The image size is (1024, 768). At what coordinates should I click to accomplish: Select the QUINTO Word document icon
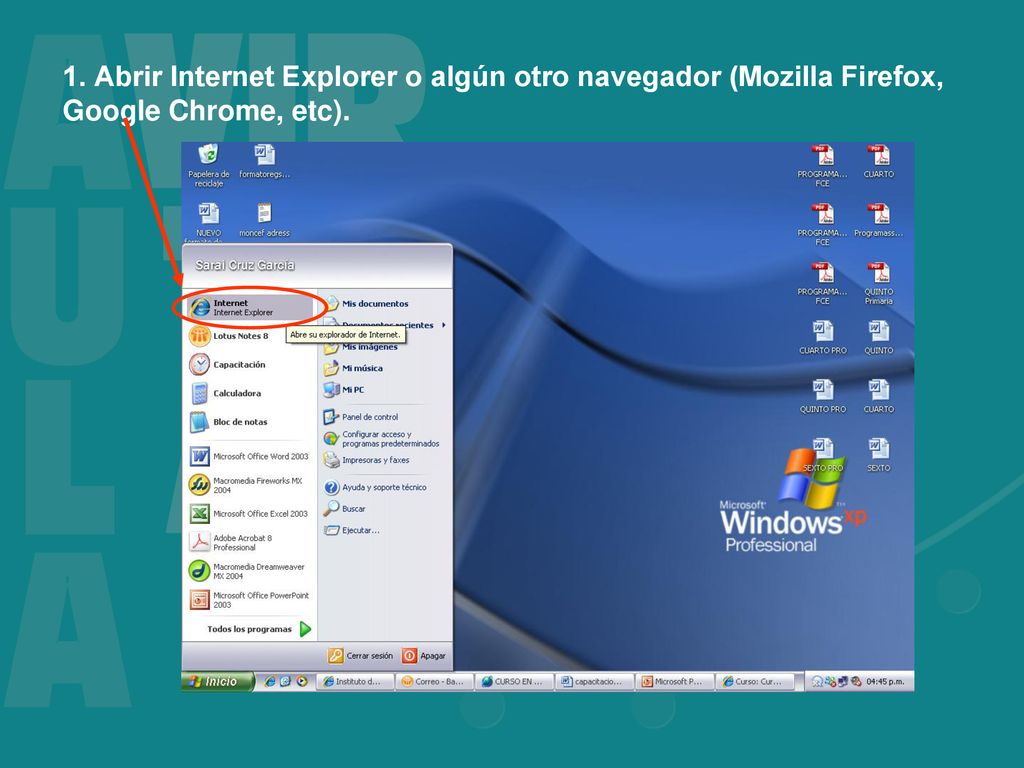point(878,338)
